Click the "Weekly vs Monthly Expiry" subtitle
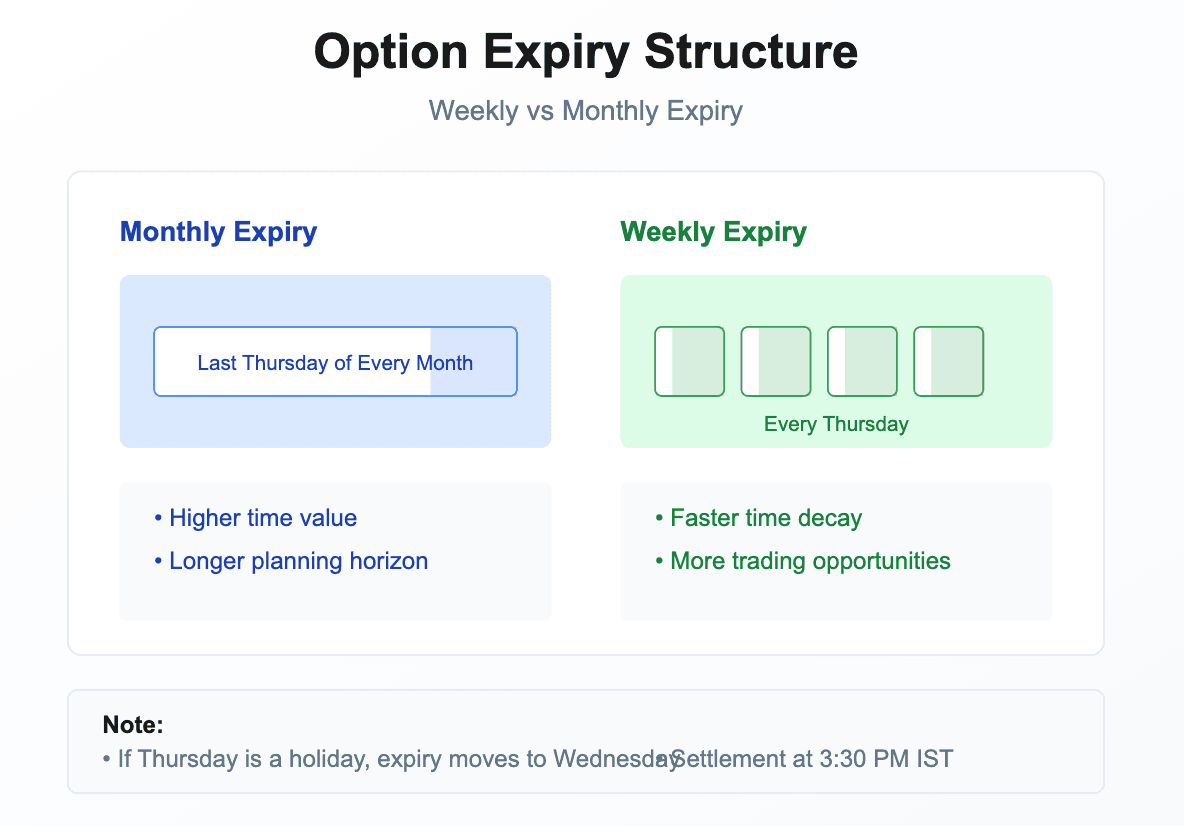The image size is (1184, 826). [586, 110]
